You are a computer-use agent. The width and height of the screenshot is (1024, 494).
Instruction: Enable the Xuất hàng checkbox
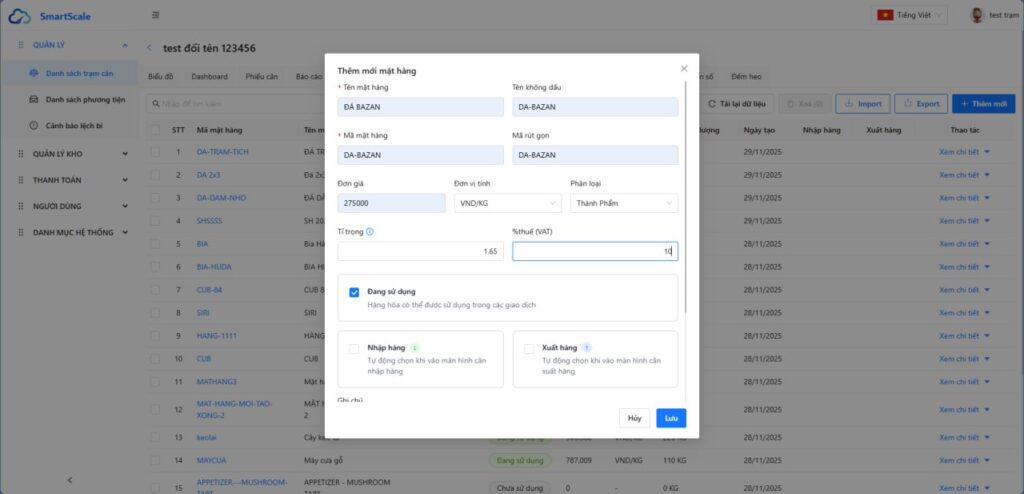[x=529, y=349]
